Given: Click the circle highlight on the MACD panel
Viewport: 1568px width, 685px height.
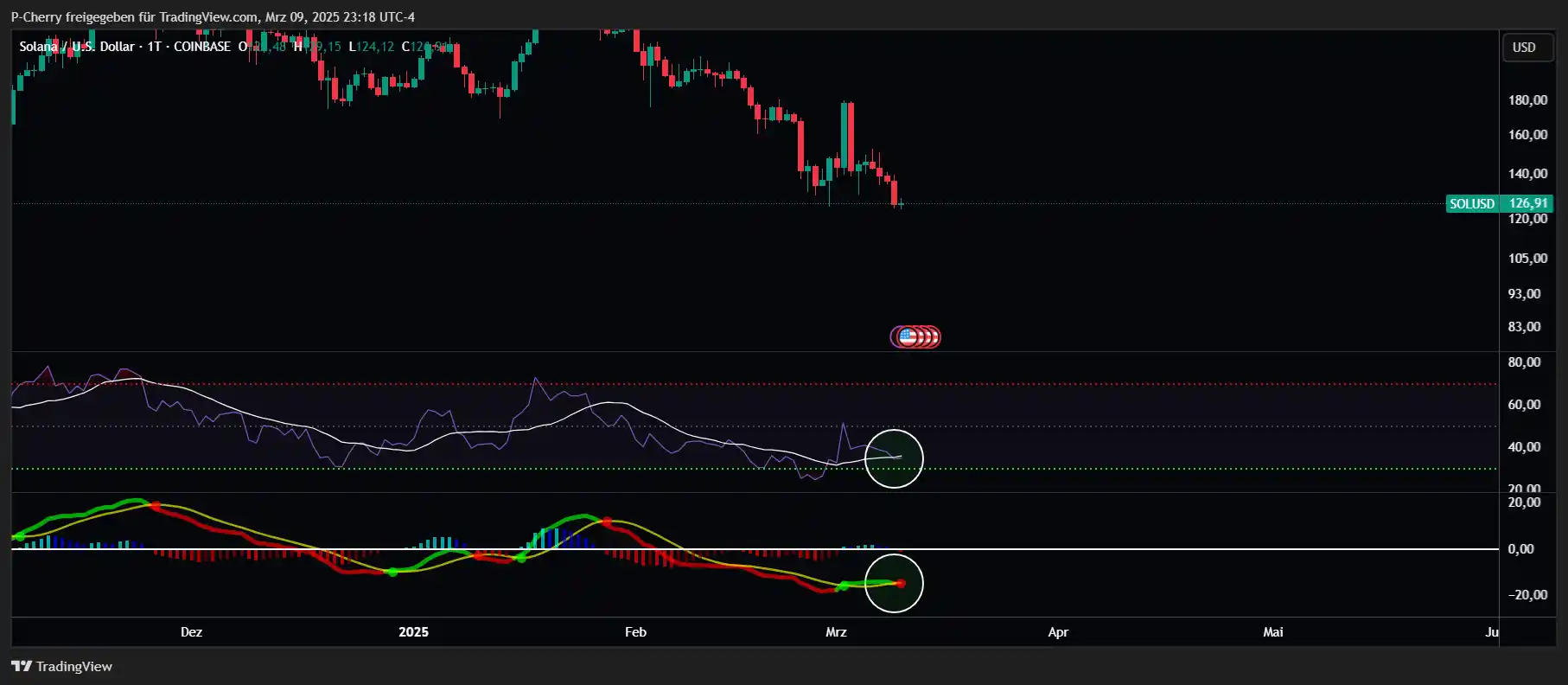Looking at the screenshot, I should 894,583.
